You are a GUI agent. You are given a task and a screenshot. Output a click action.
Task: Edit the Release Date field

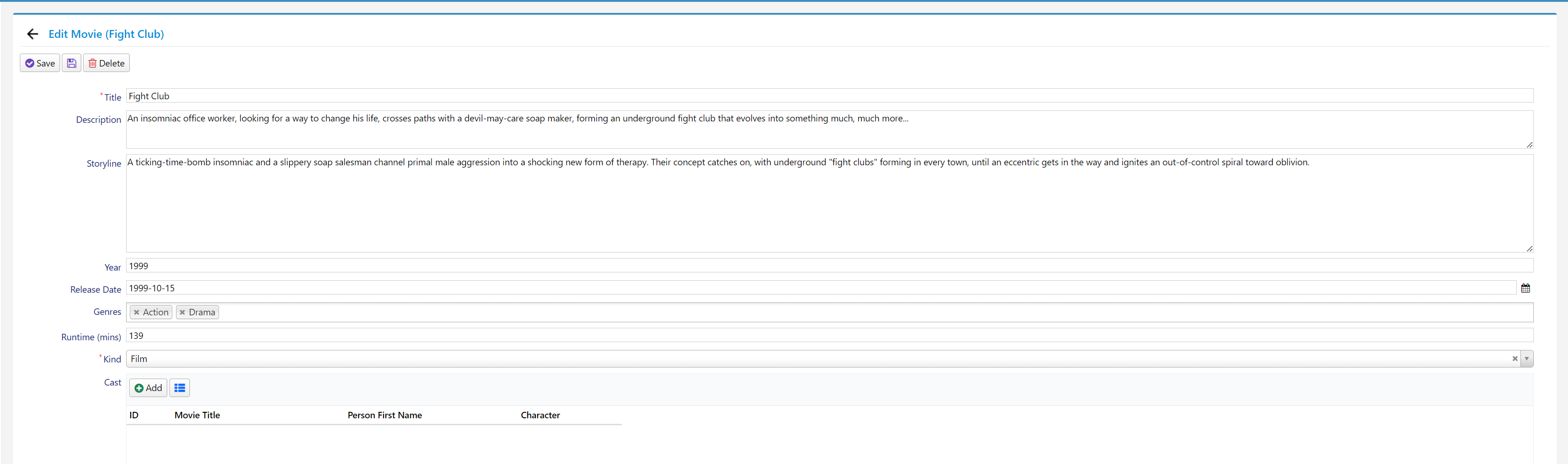click(x=820, y=288)
